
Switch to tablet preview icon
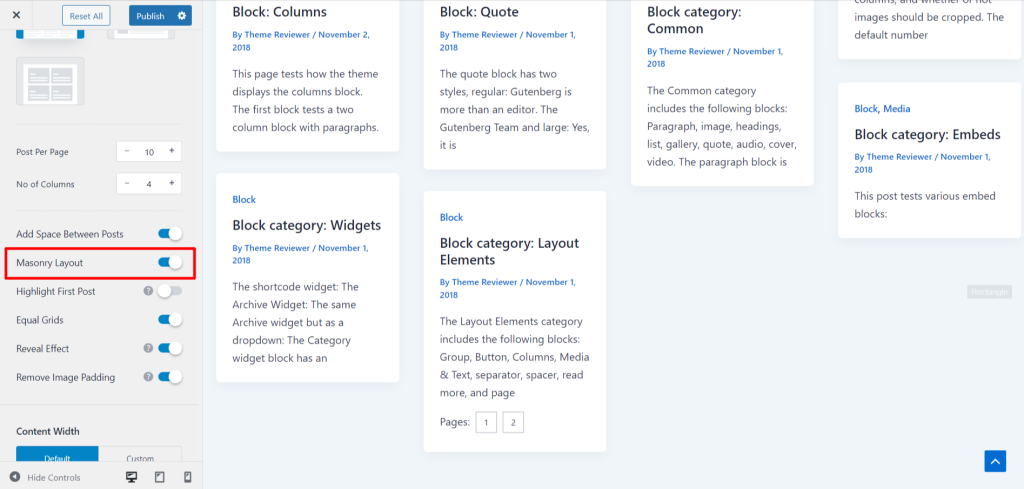159,477
